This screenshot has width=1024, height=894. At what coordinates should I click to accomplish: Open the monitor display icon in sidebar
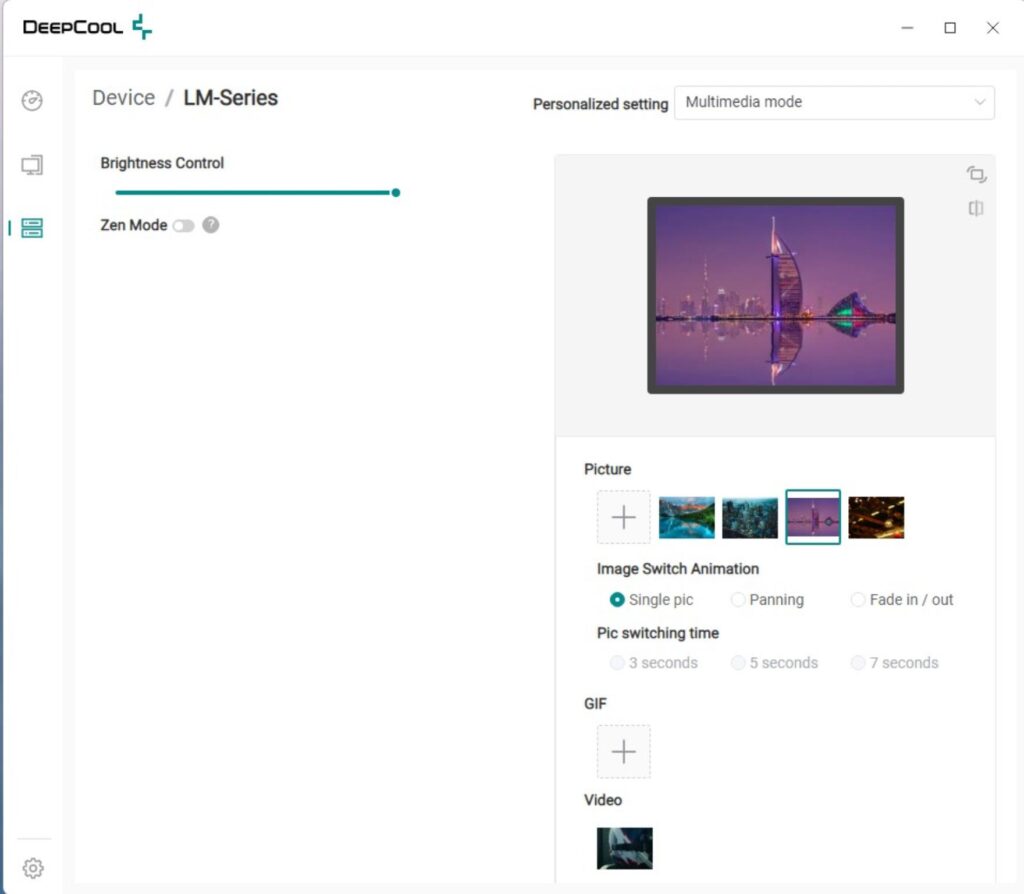[x=32, y=165]
